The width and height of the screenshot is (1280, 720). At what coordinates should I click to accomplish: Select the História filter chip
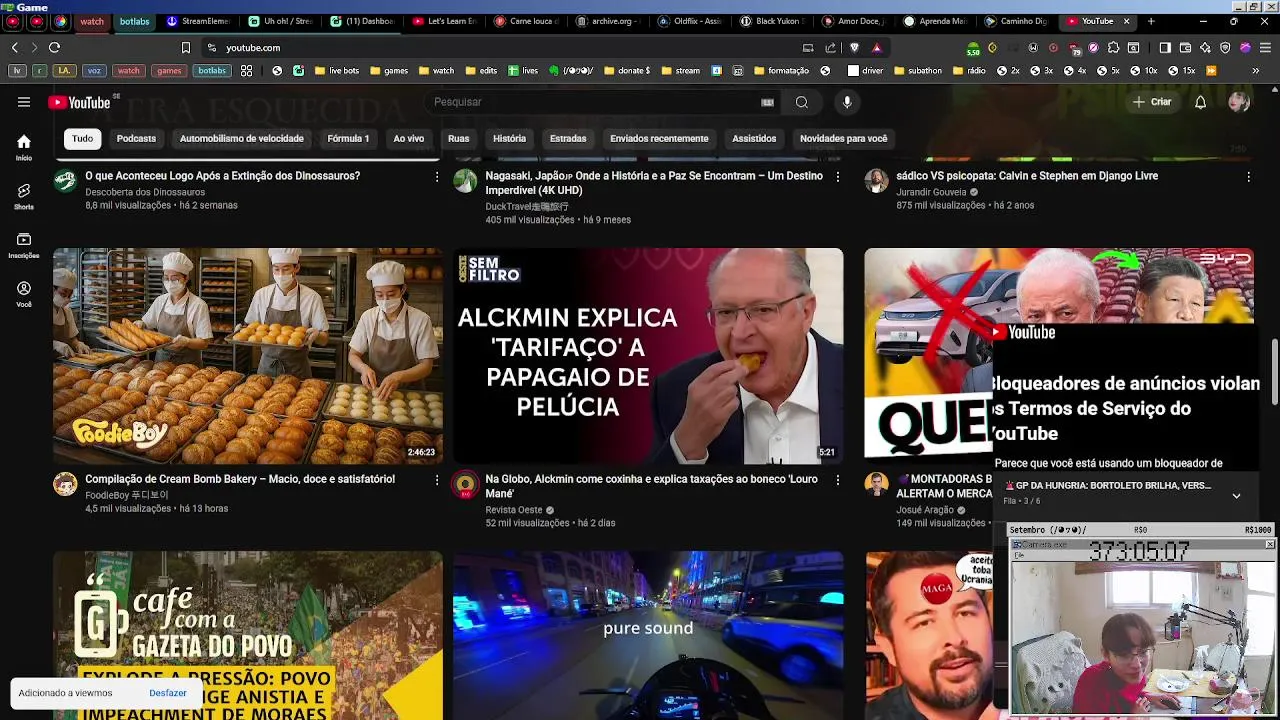click(x=509, y=139)
